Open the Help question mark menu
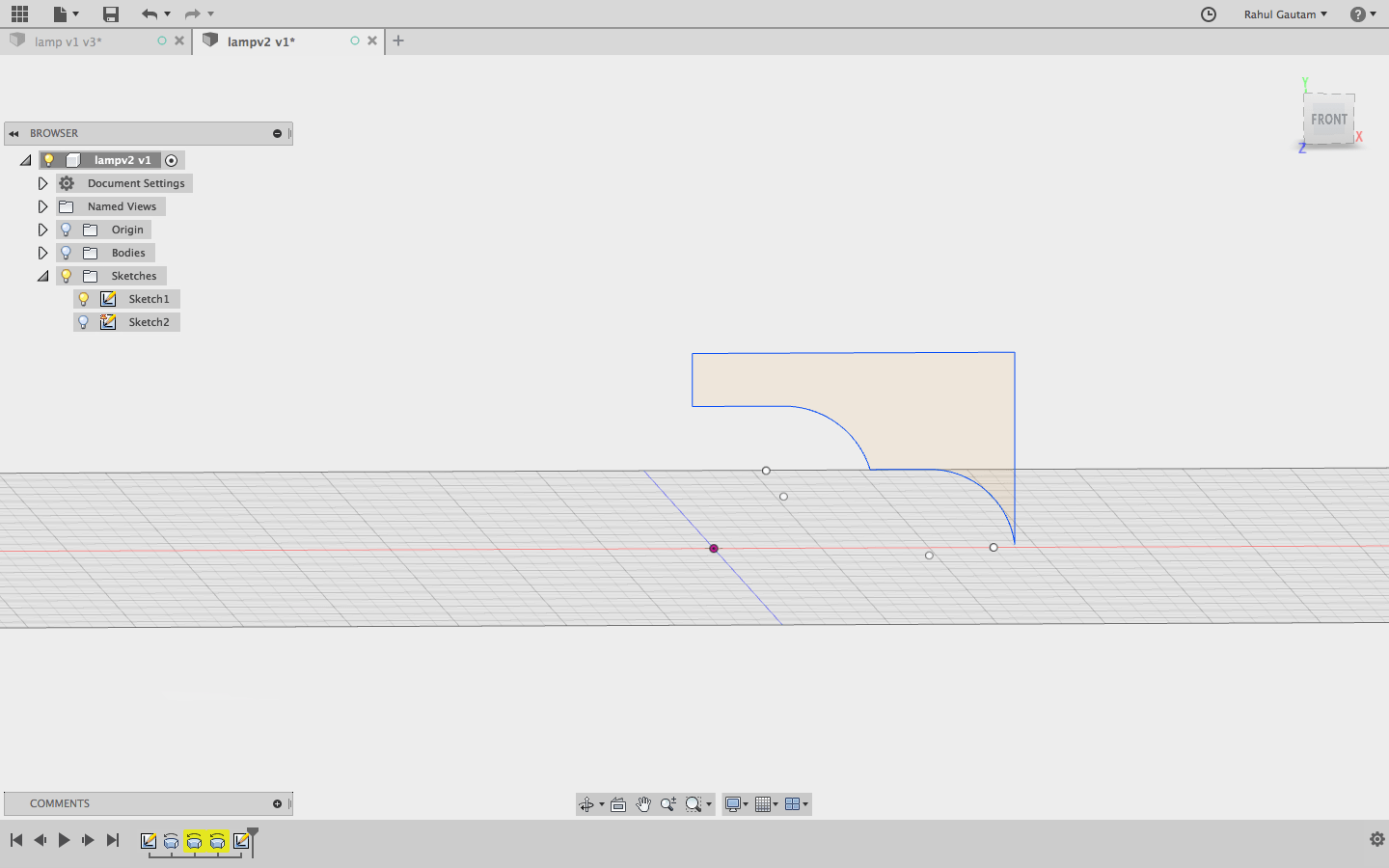The width and height of the screenshot is (1389, 868). (1362, 14)
